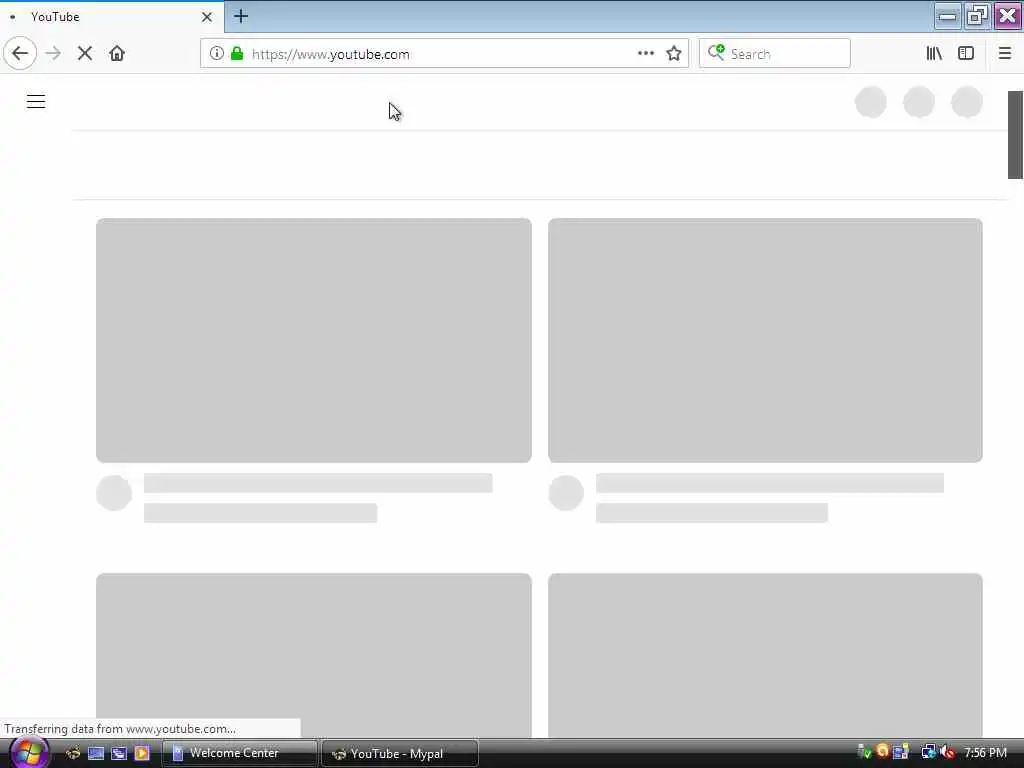Image resolution: width=1024 pixels, height=768 pixels.
Task: Open the Windows Start orb
Action: pyautogui.click(x=28, y=753)
